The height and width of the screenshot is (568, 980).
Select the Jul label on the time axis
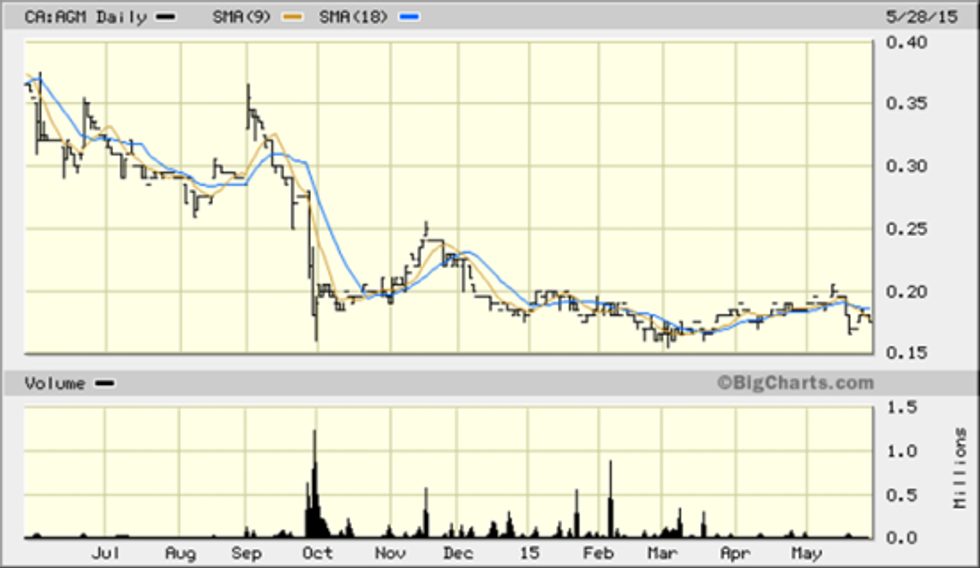click(x=106, y=553)
